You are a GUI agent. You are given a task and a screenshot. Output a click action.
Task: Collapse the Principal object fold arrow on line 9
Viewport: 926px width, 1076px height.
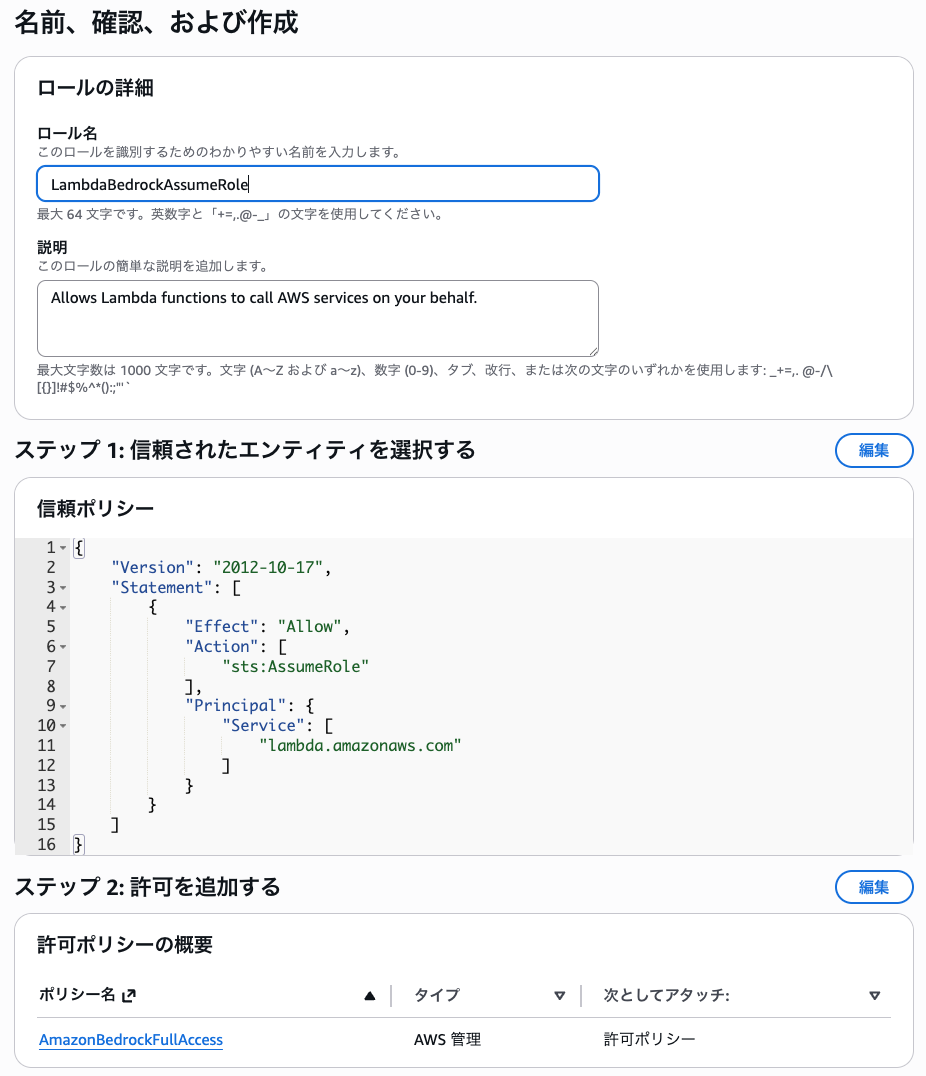(x=62, y=705)
